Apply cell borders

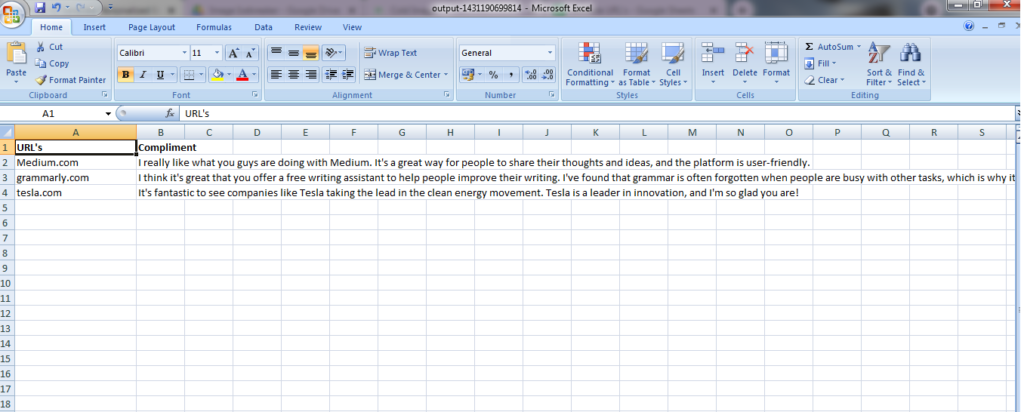pyautogui.click(x=189, y=74)
